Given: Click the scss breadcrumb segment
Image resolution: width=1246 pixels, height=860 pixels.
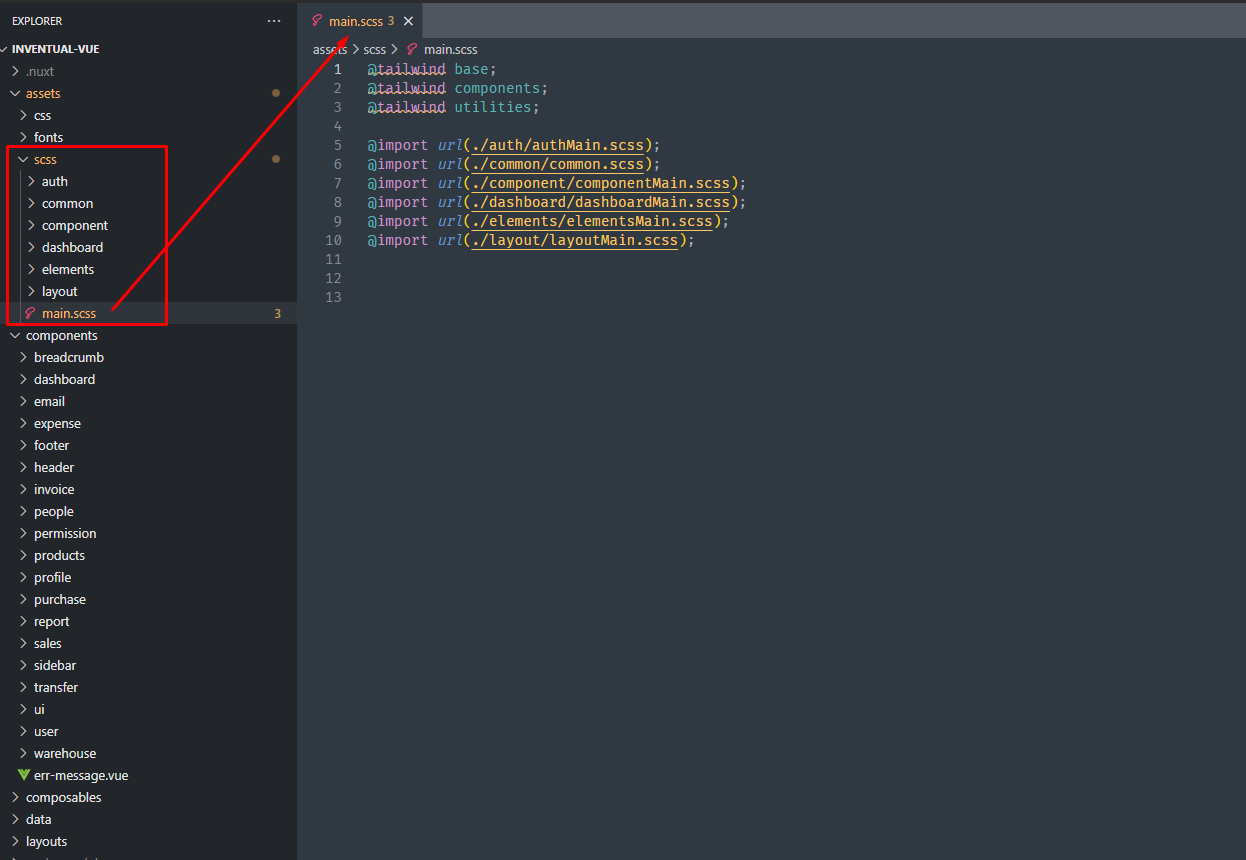Looking at the screenshot, I should 374,49.
